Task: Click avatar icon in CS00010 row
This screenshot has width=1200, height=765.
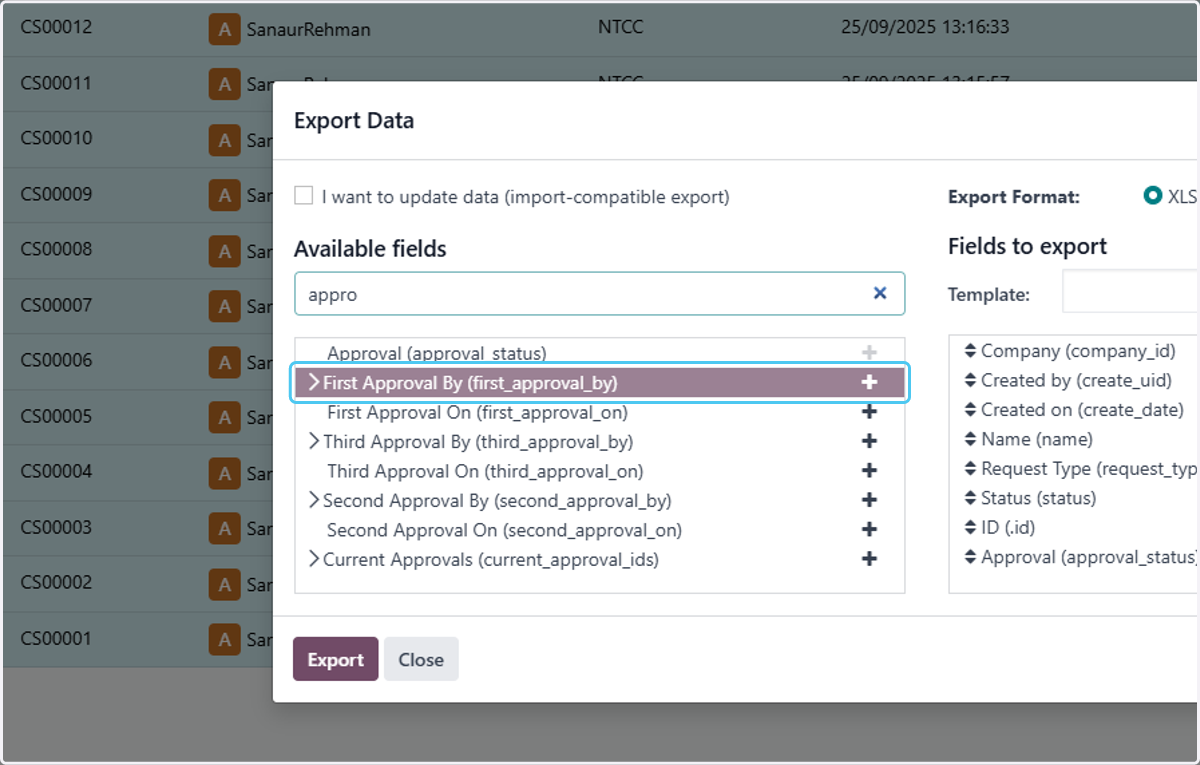Action: pyautogui.click(x=224, y=139)
